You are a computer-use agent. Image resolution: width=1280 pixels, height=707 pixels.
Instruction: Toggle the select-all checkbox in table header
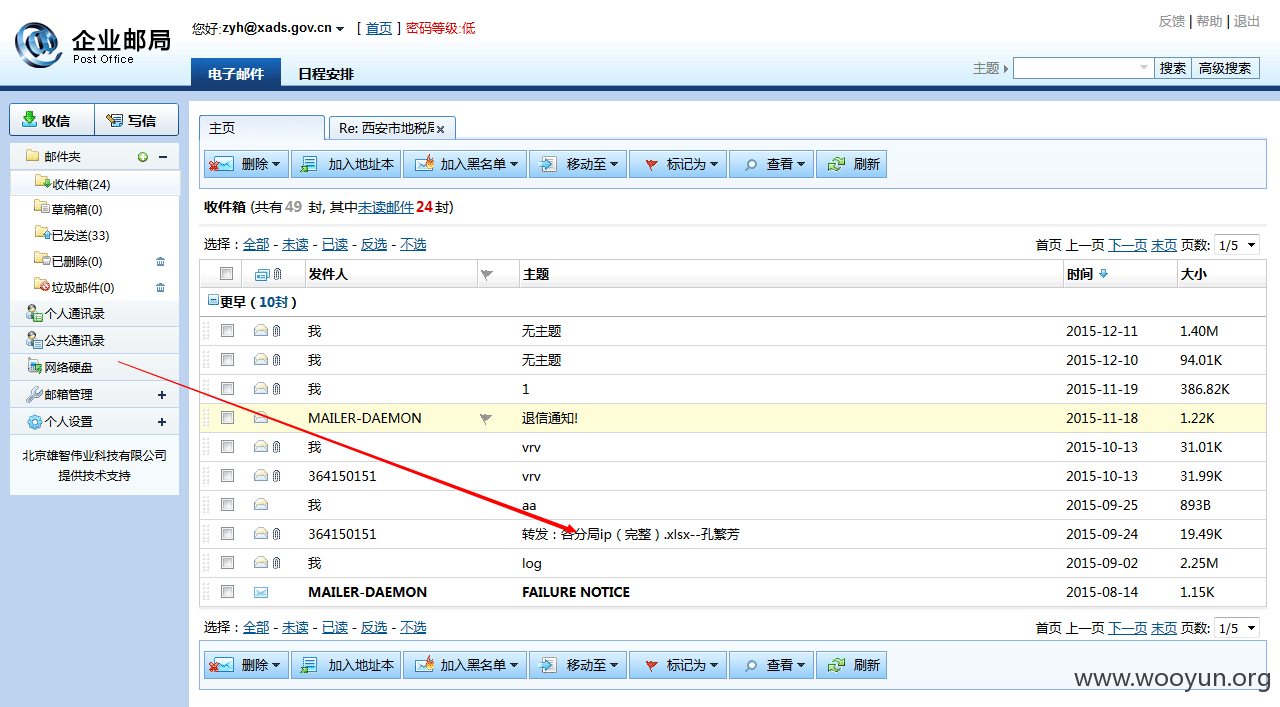click(x=227, y=273)
